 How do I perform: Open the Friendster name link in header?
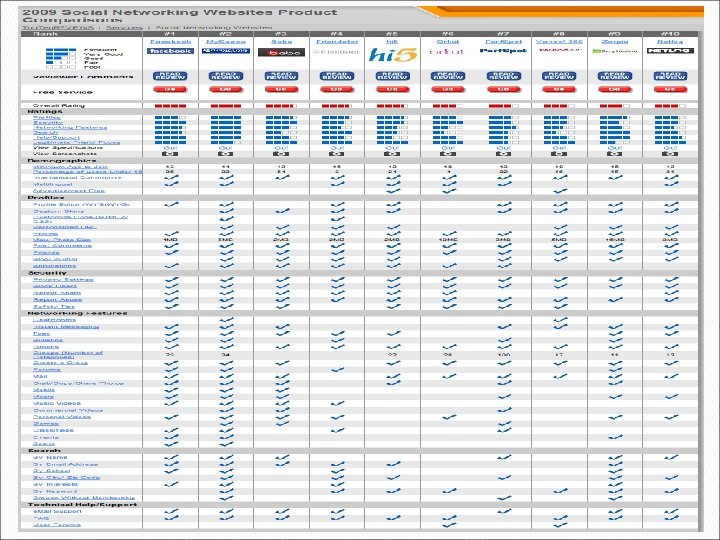click(x=337, y=41)
